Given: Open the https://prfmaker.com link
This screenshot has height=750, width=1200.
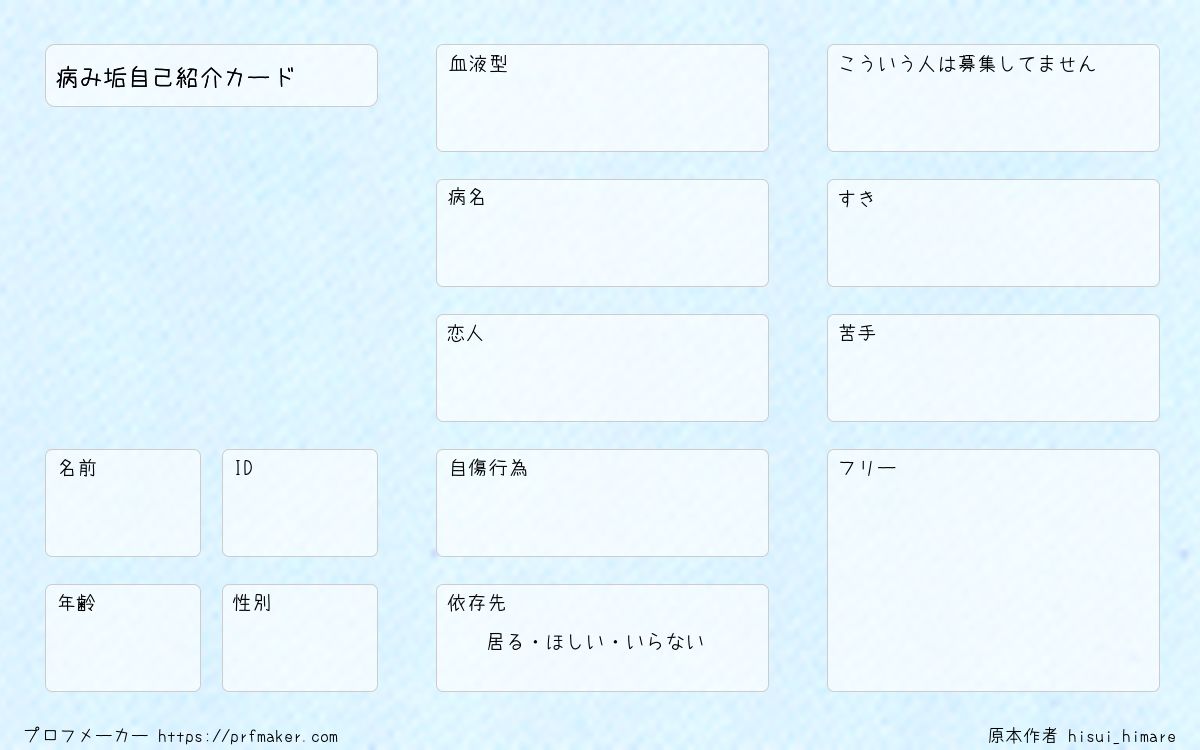Looking at the screenshot, I should point(248,737).
